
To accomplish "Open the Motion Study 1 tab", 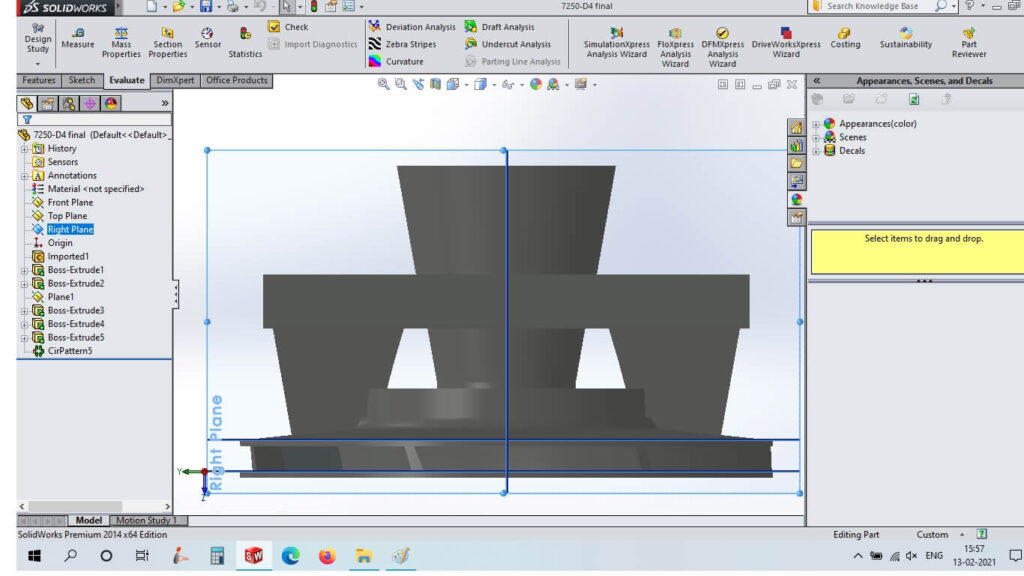I will [146, 520].
